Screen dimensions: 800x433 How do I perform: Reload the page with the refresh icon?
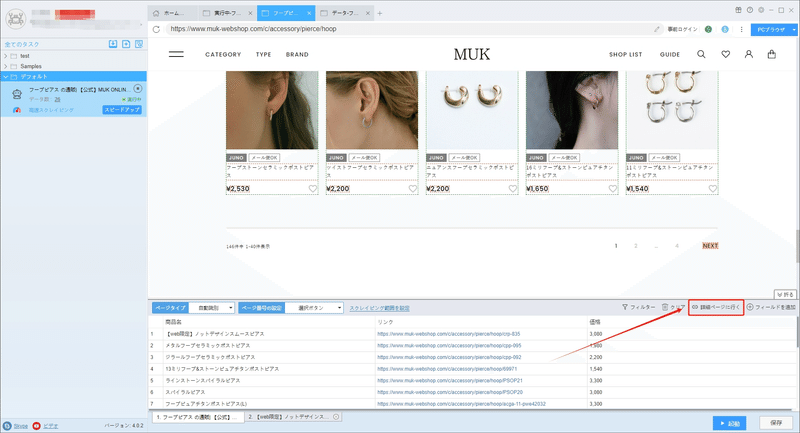[x=156, y=29]
